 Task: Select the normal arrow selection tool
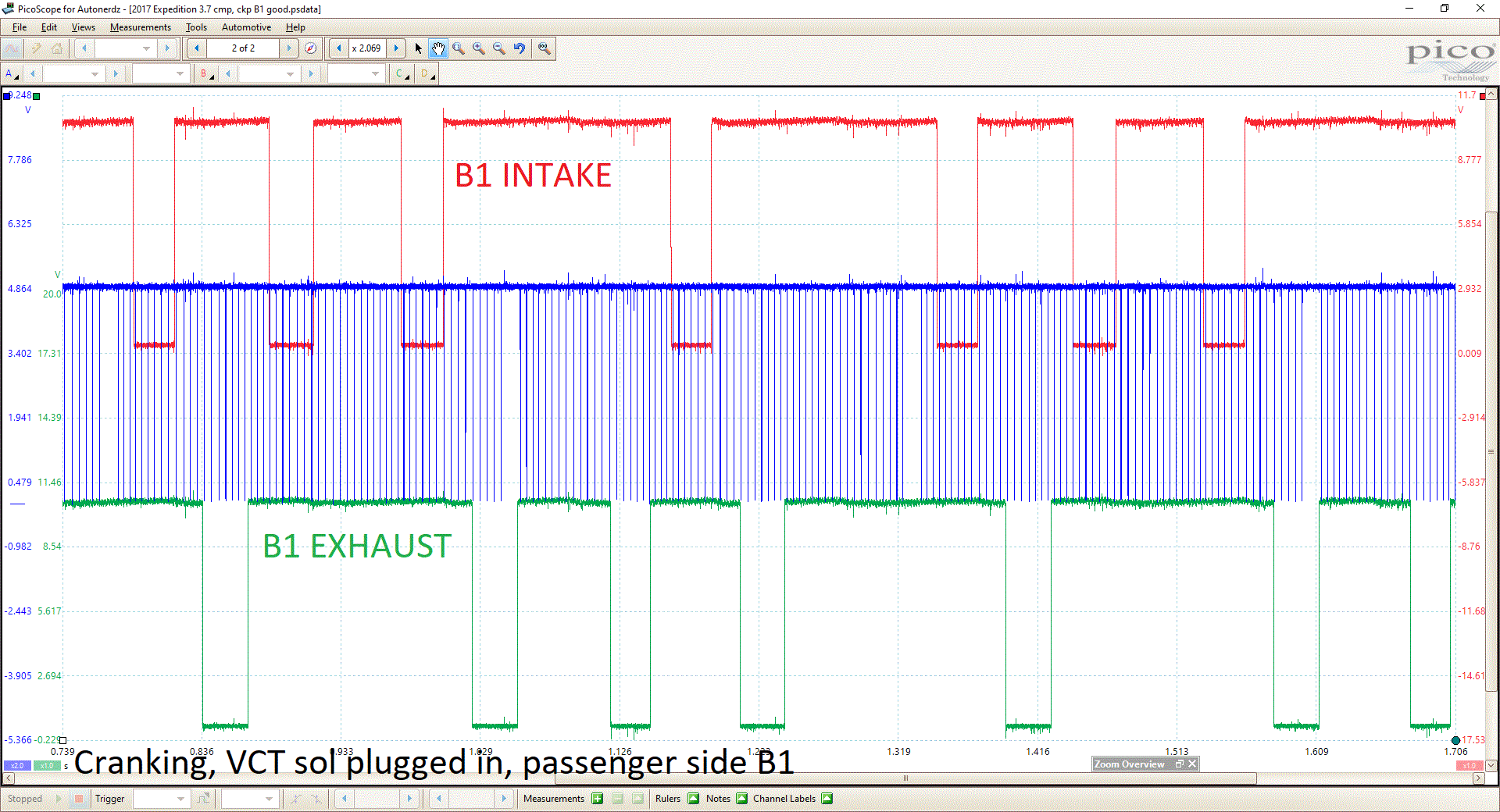(x=419, y=48)
